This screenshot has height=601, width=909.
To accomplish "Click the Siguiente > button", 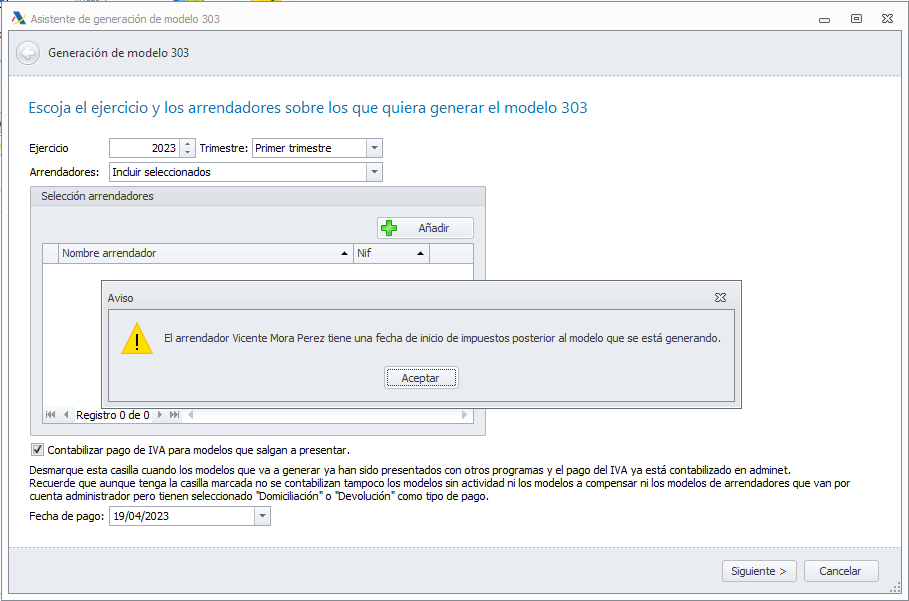I will coord(759,571).
